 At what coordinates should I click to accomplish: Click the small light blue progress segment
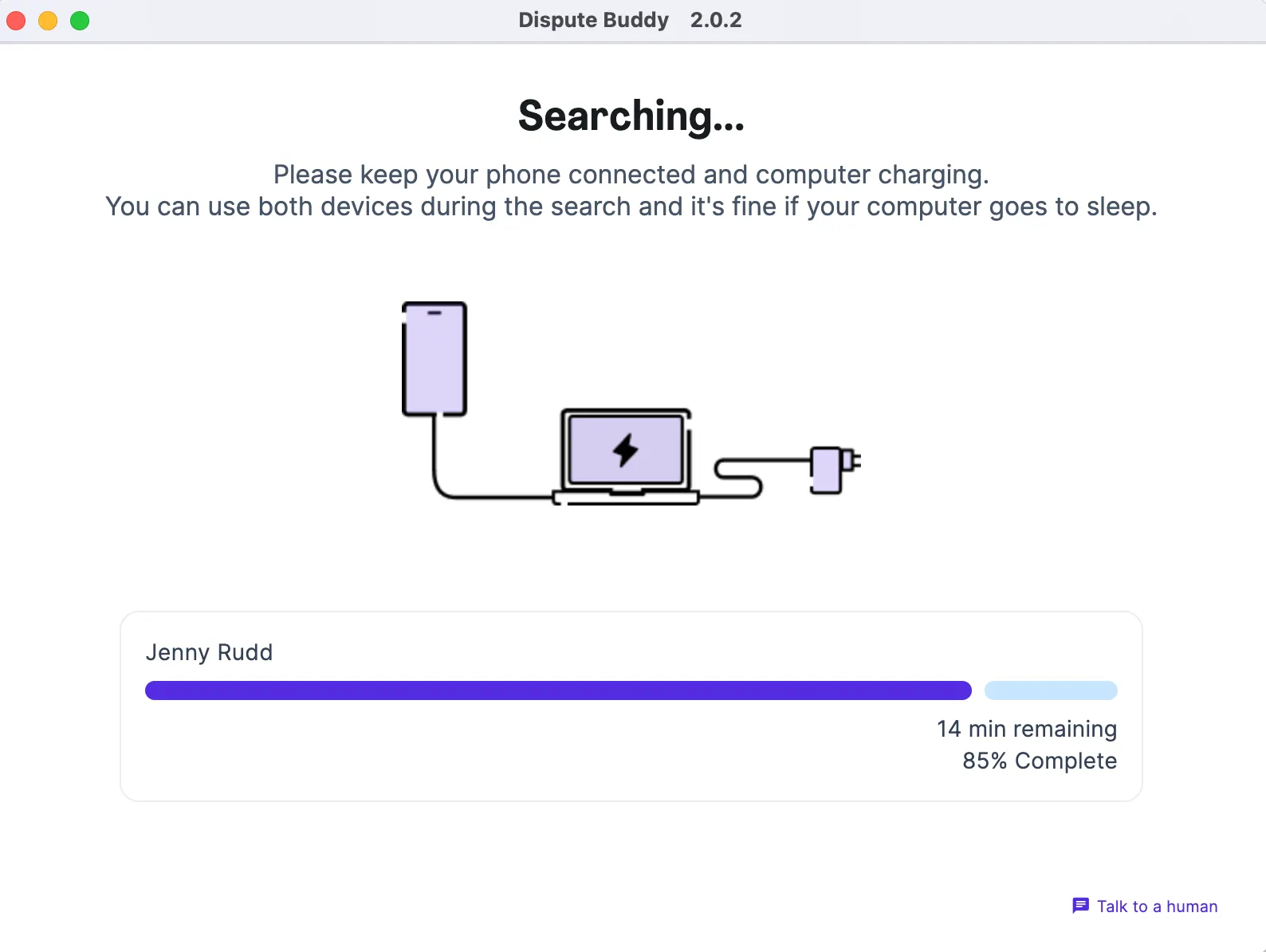[1051, 690]
